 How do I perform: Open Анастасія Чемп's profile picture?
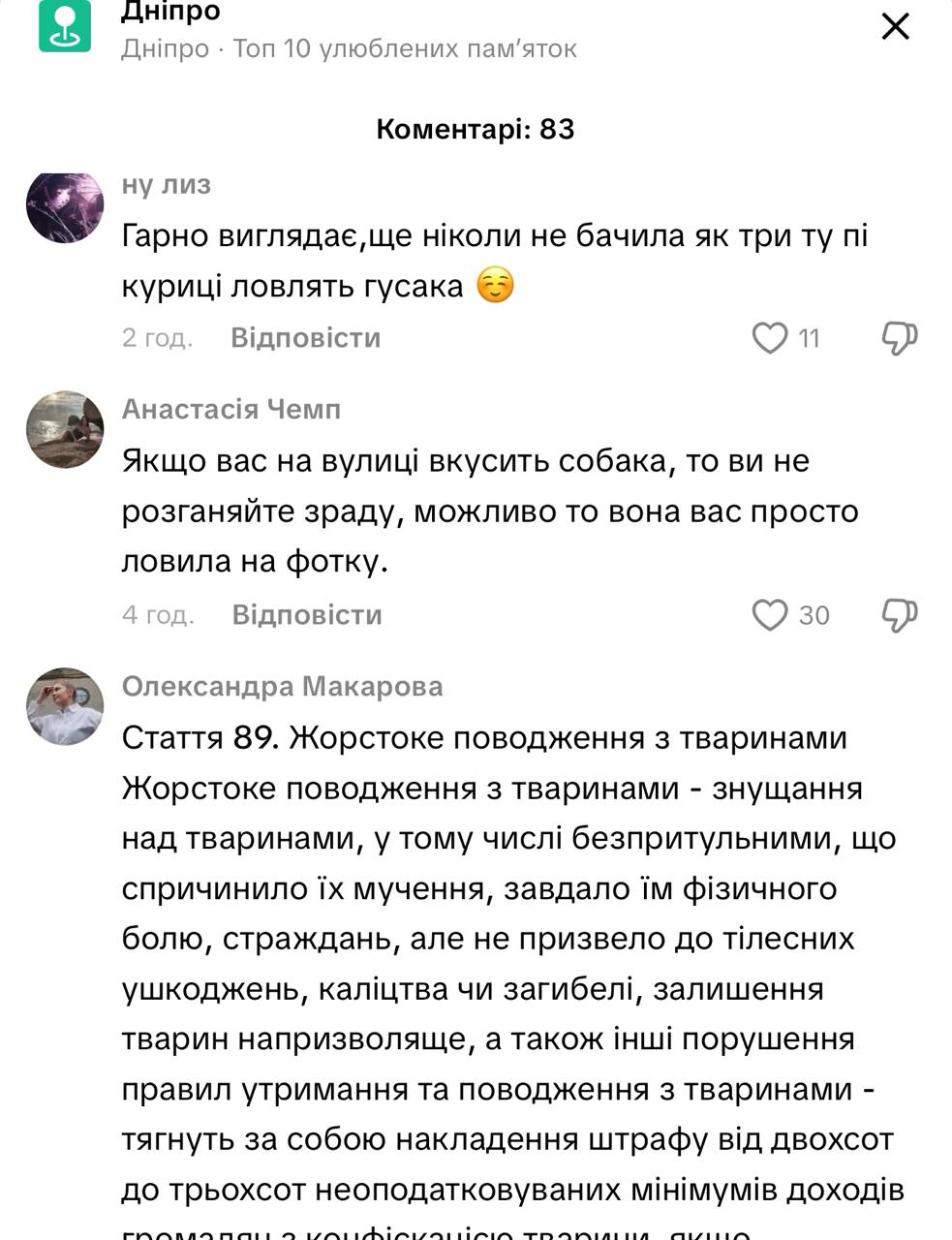click(65, 430)
